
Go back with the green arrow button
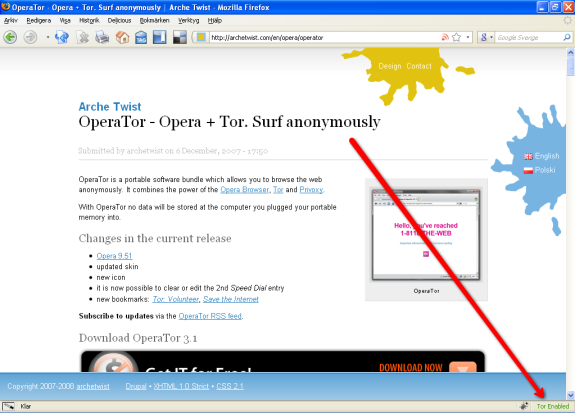(x=10, y=37)
